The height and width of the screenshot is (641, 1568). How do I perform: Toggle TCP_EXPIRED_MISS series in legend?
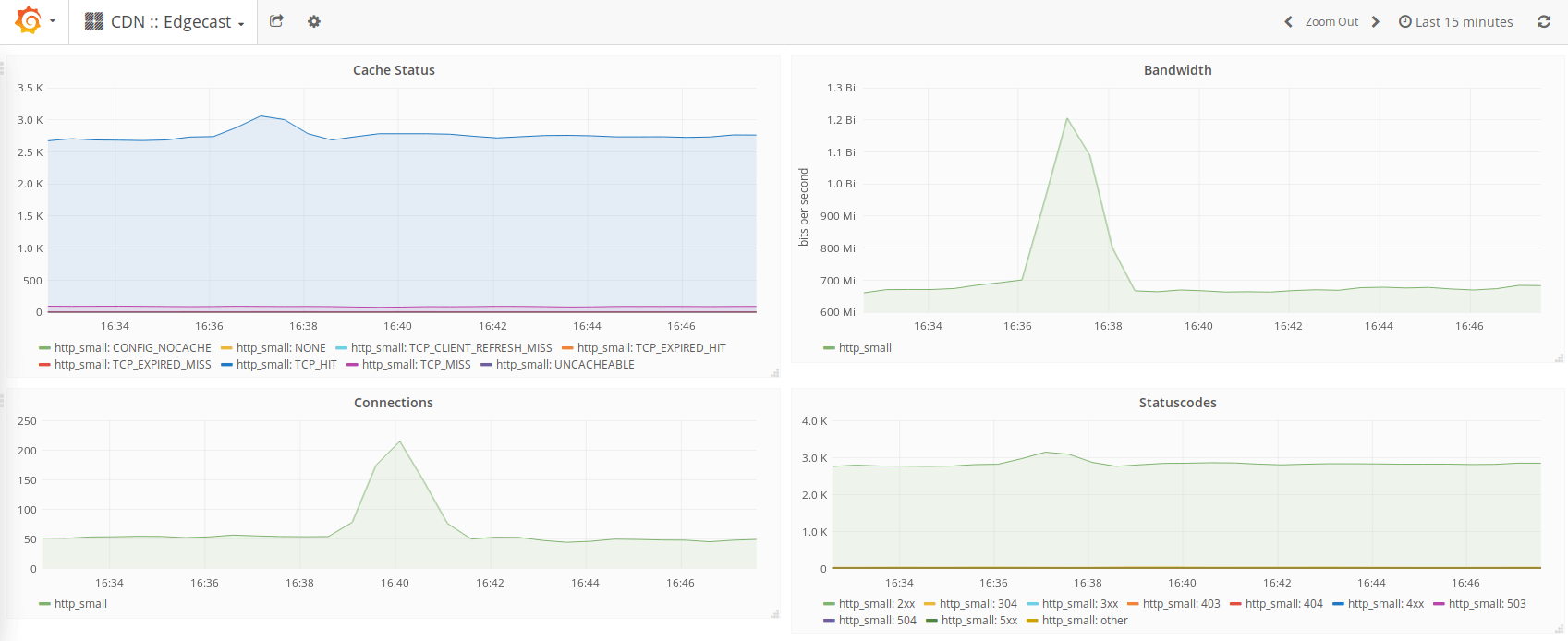pyautogui.click(x=133, y=365)
